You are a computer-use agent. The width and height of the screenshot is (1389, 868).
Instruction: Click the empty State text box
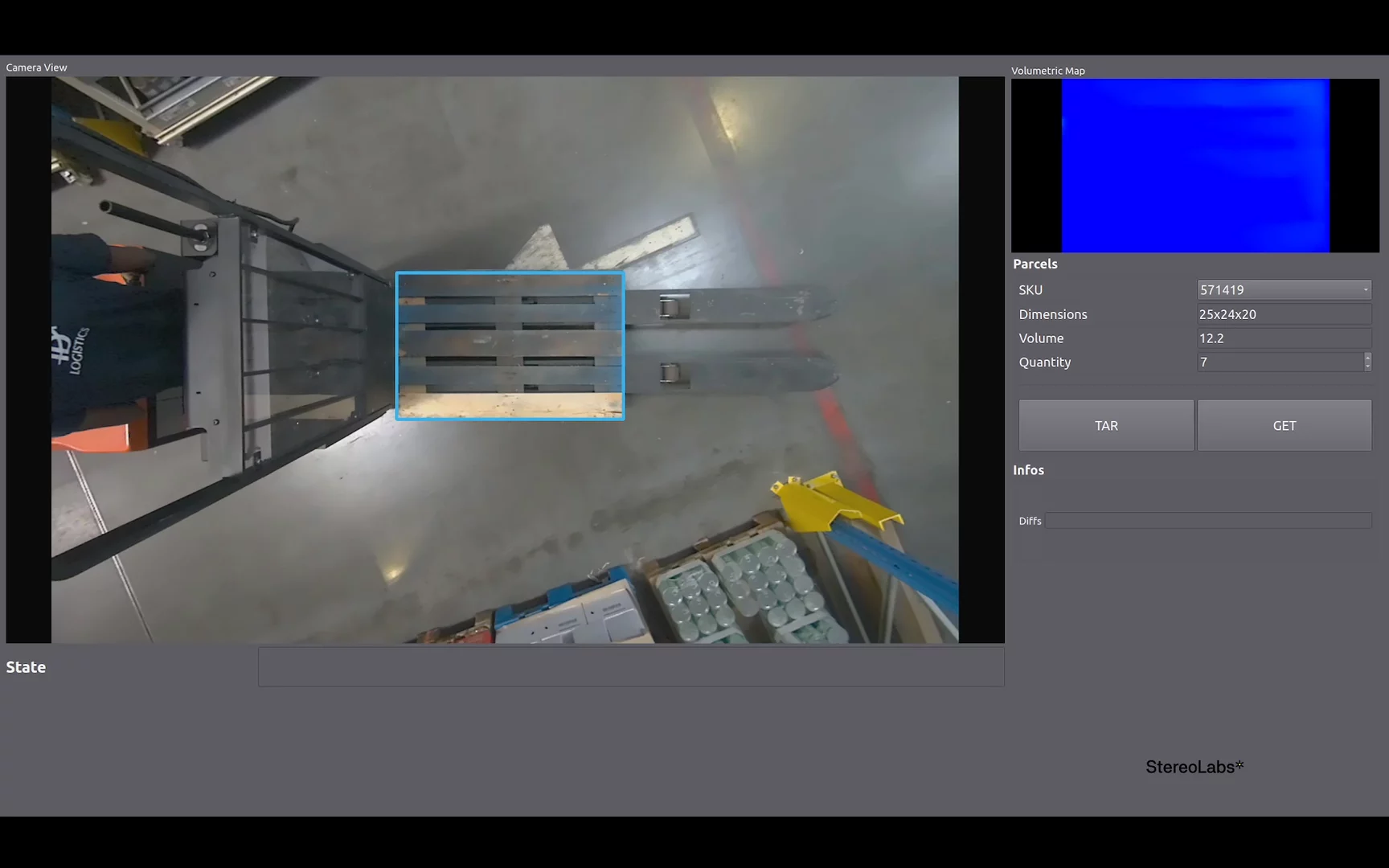click(x=630, y=667)
